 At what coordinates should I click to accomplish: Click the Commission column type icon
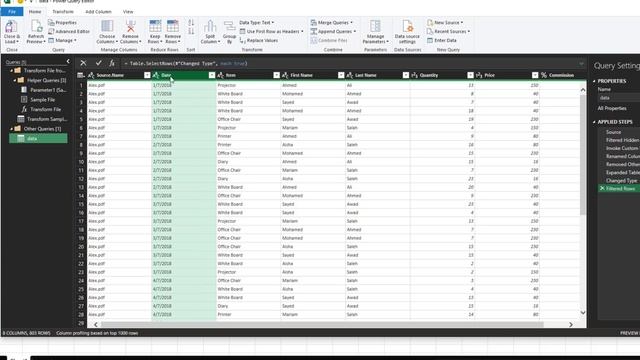[x=544, y=75]
